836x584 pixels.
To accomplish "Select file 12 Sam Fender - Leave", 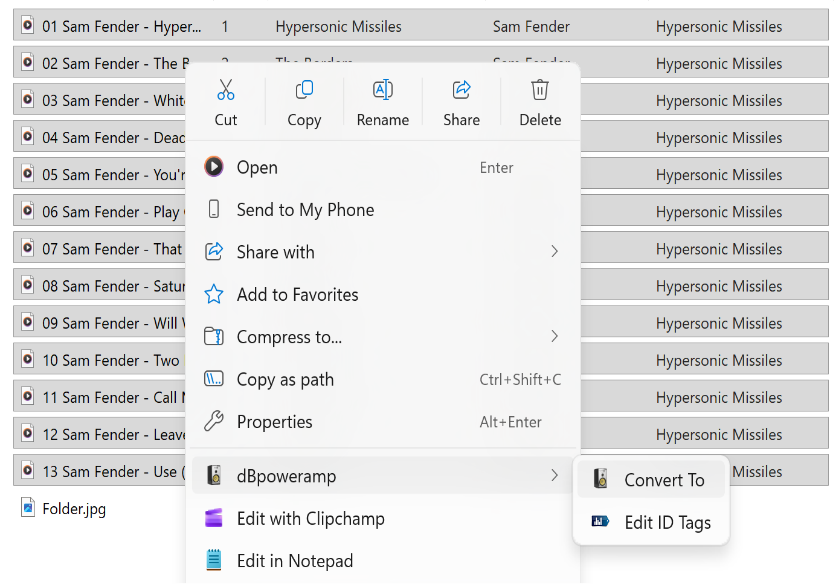I will 114,435.
